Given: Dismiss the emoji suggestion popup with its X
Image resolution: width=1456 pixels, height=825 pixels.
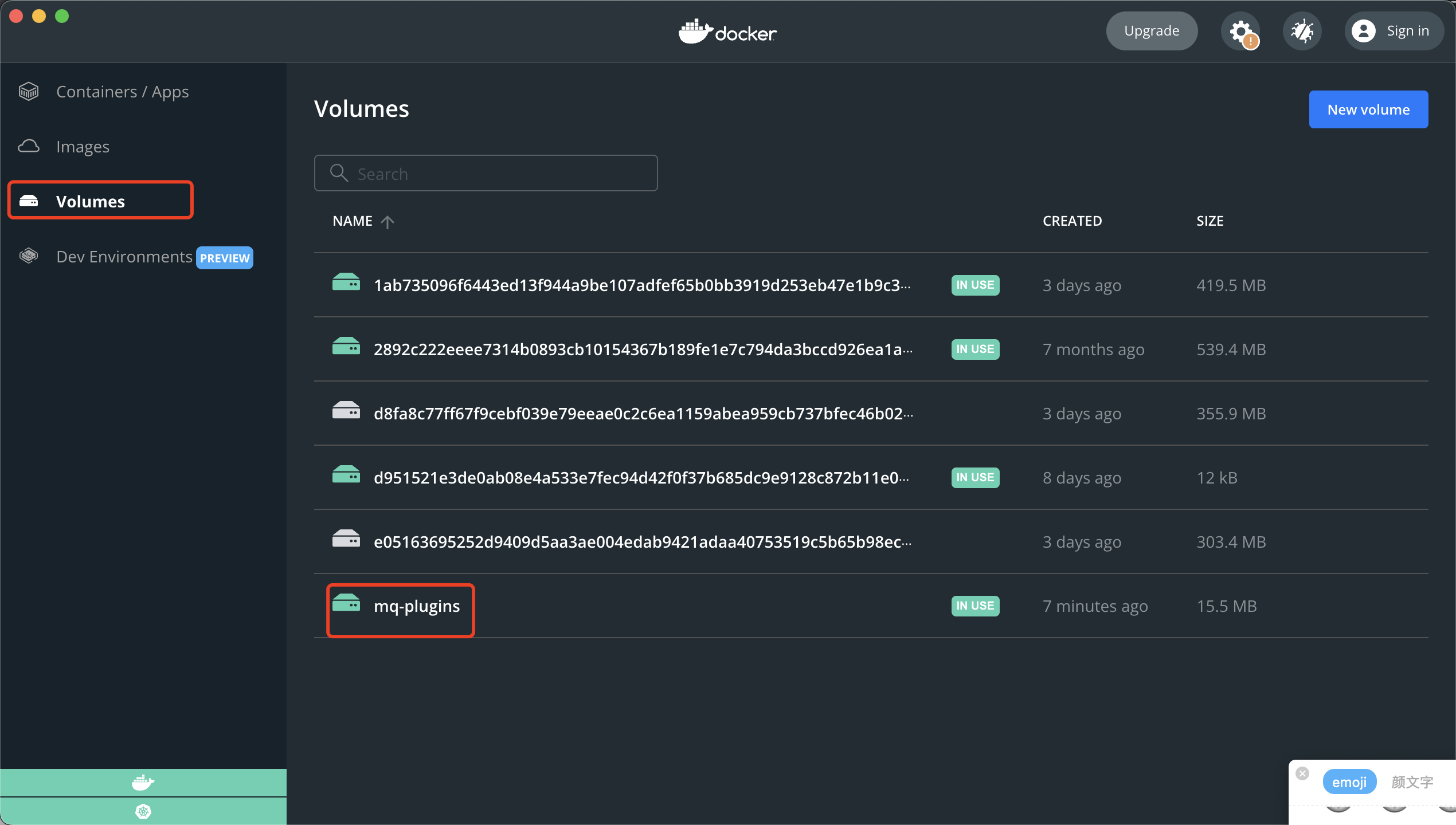Looking at the screenshot, I should [x=1302, y=773].
